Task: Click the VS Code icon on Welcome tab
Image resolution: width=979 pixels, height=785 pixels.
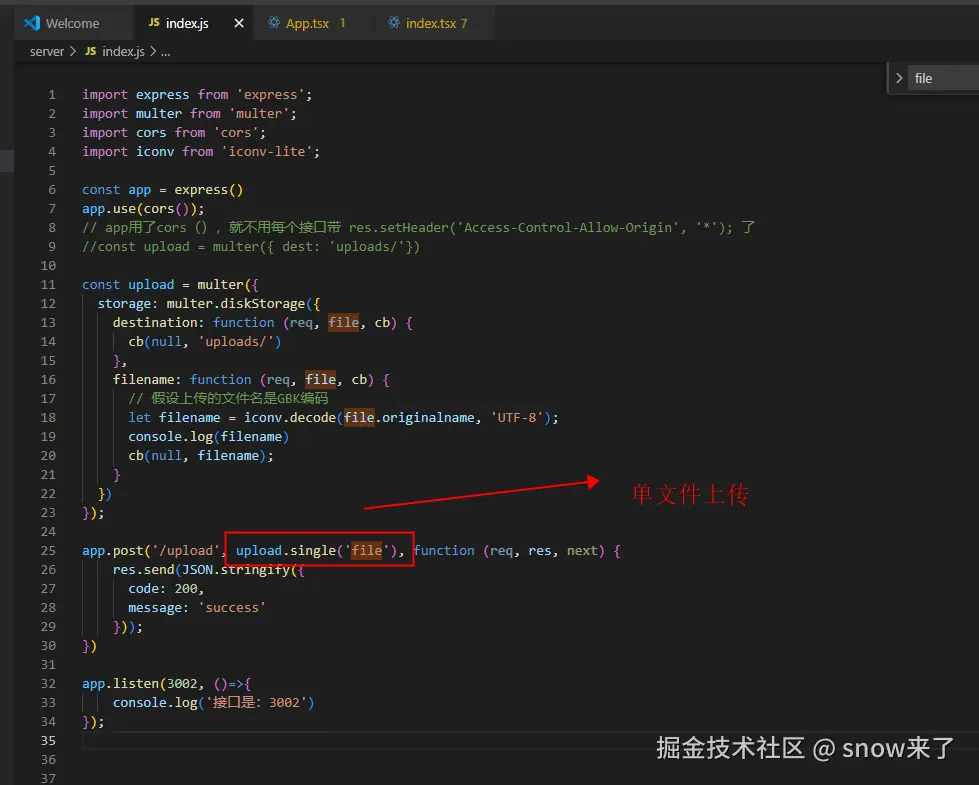Action: coord(32,23)
